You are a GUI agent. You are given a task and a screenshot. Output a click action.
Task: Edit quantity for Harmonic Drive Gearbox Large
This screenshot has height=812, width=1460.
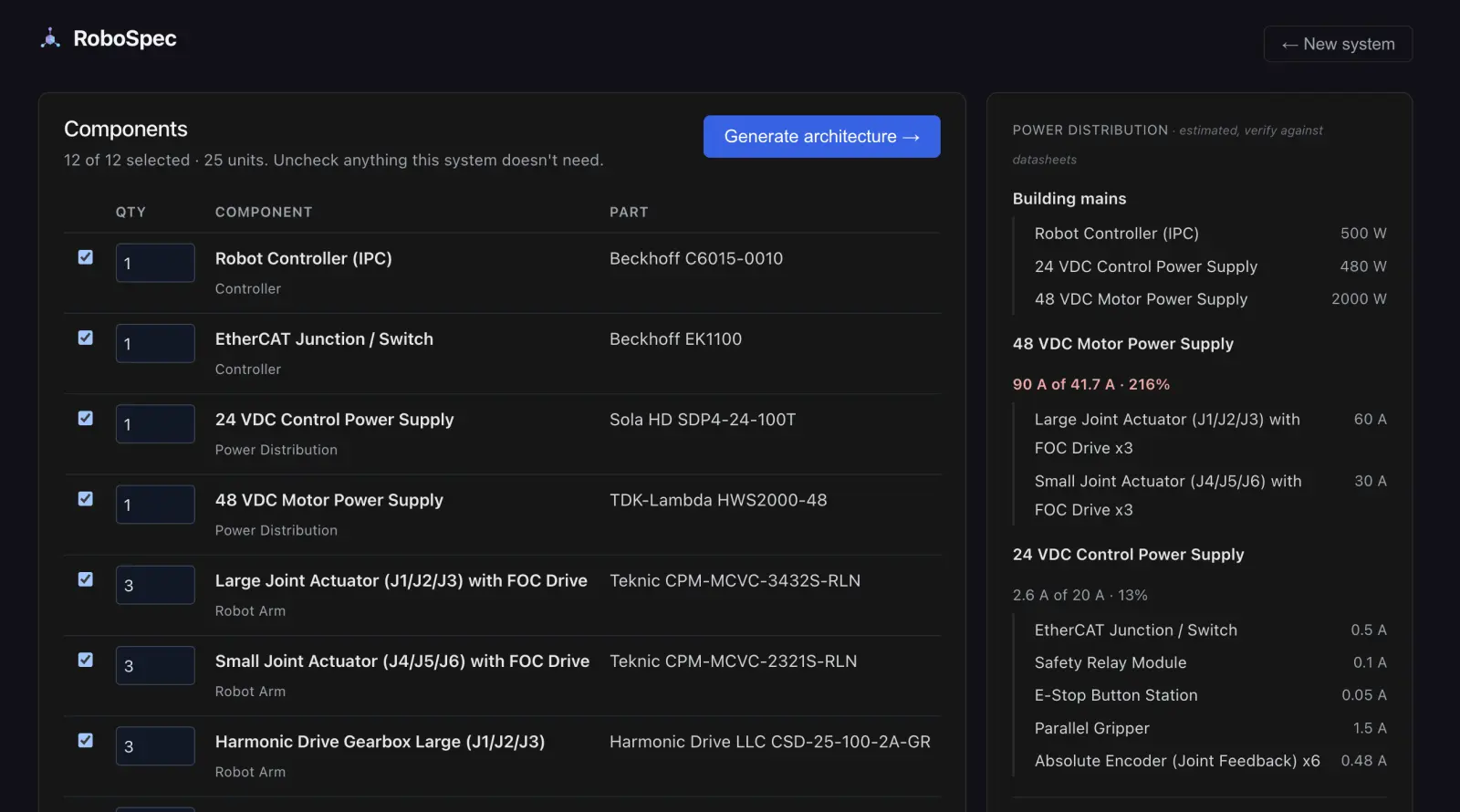coord(155,745)
